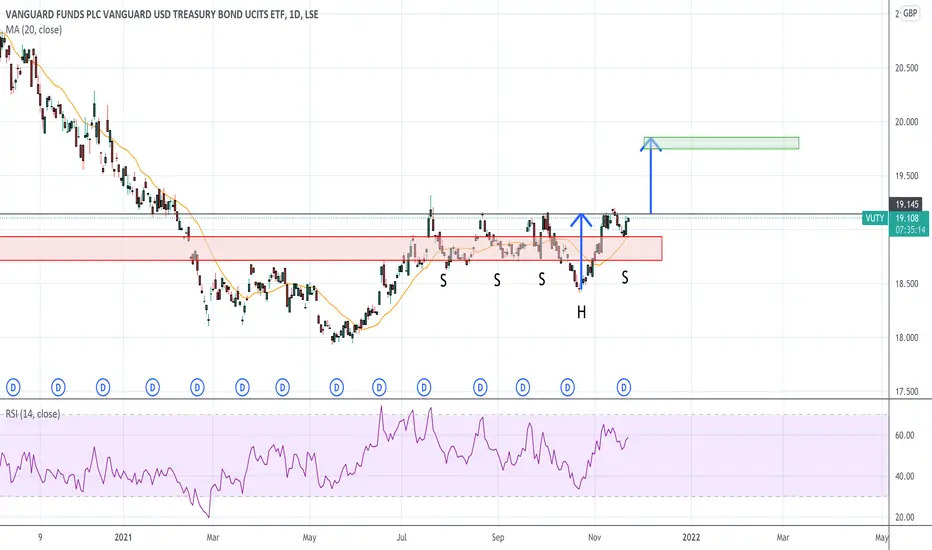Click the 19.108 current price label

[906, 218]
